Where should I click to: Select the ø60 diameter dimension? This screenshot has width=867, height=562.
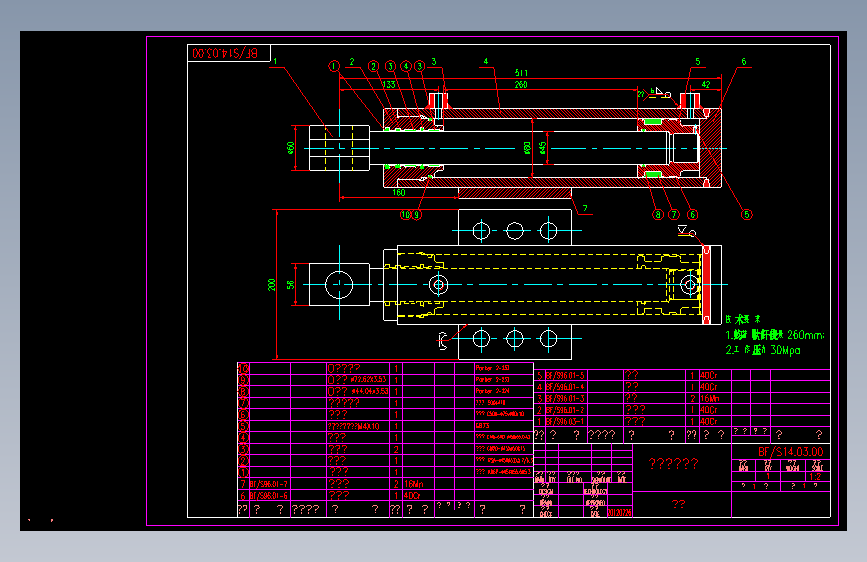click(290, 148)
